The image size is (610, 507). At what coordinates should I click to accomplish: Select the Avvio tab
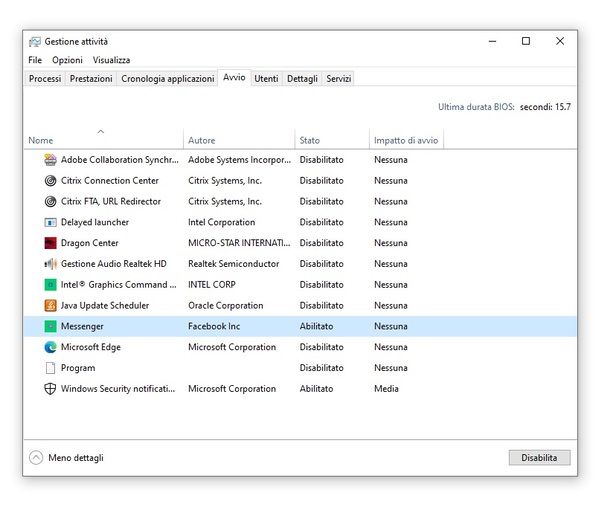click(x=234, y=77)
